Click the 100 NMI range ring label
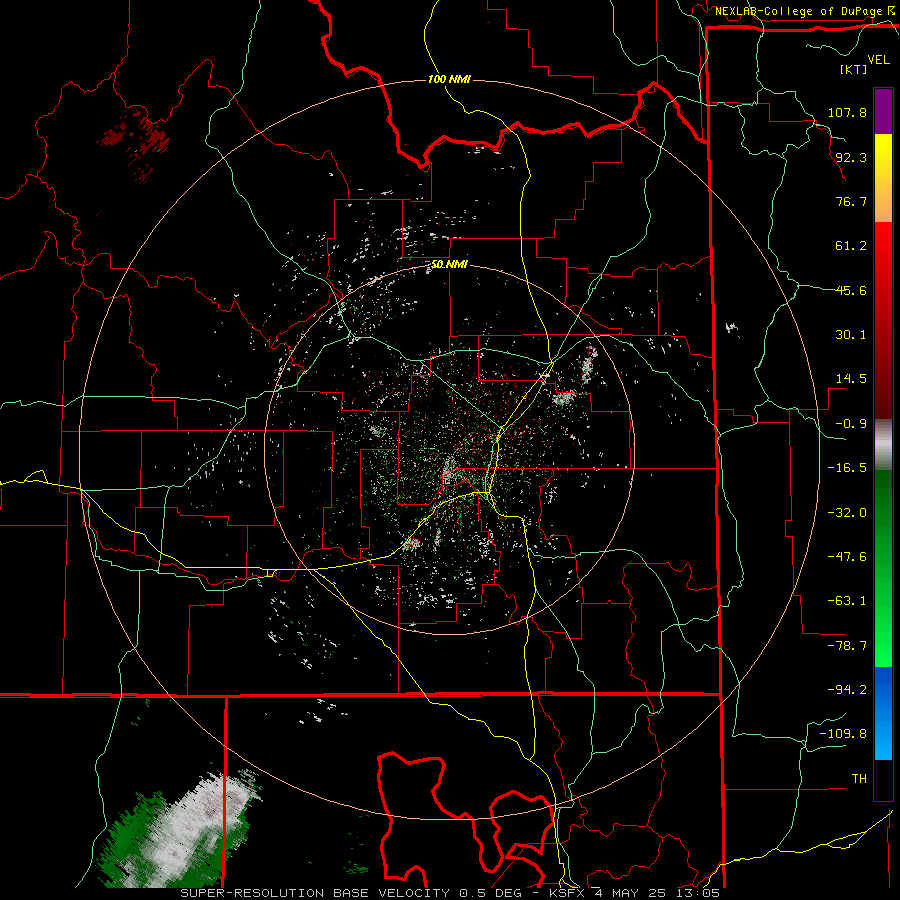900x900 pixels. [449, 79]
